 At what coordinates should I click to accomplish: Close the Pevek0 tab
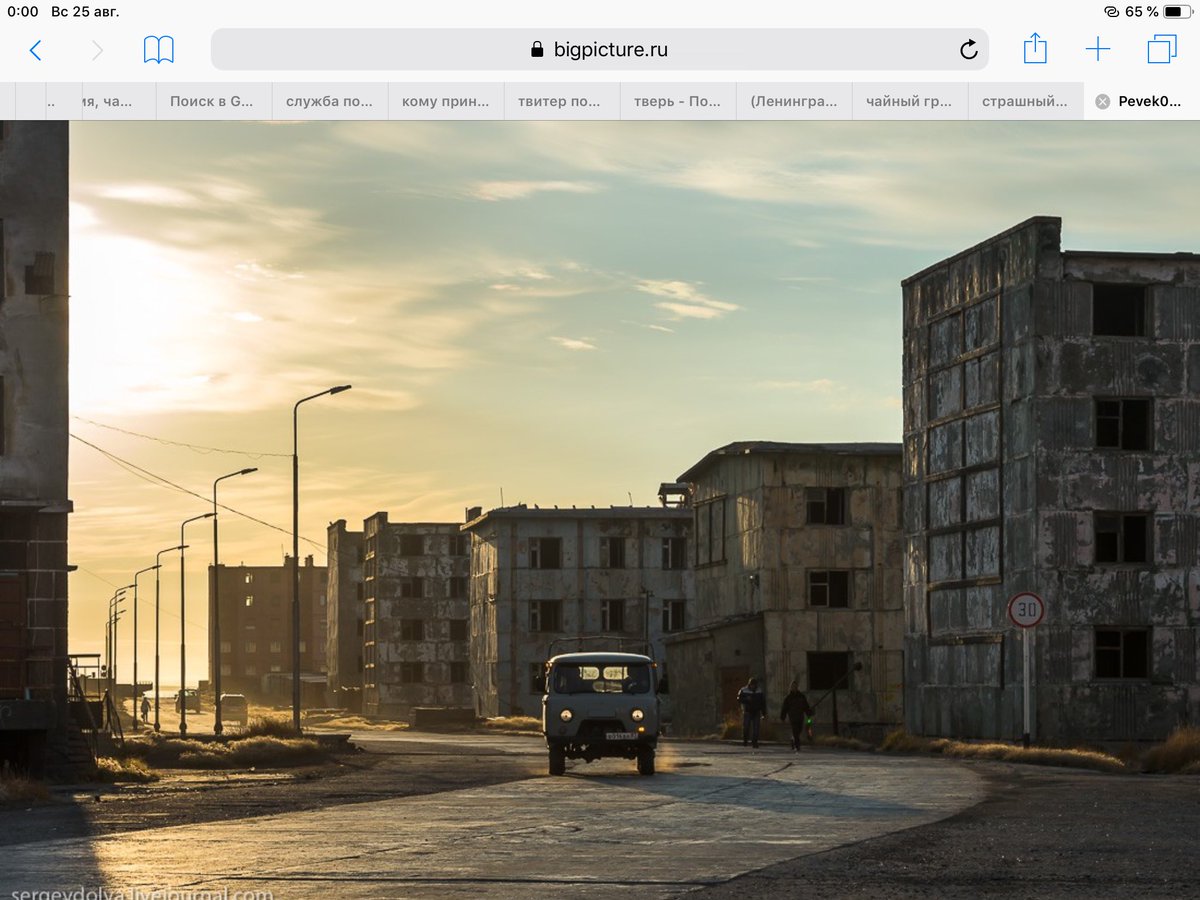[x=1102, y=101]
